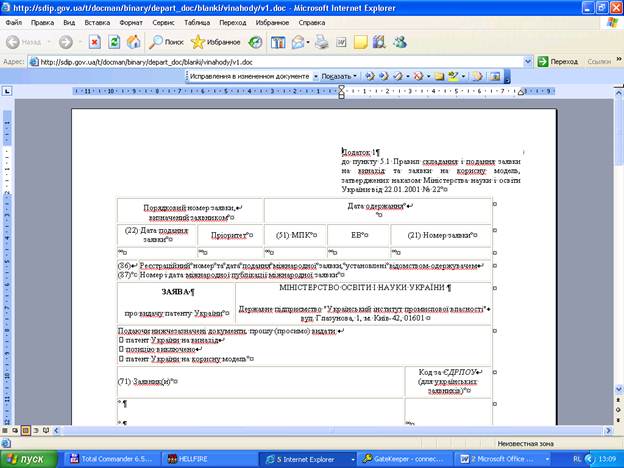Open the Search (Поиск) pane
The image size is (624, 468).
pyautogui.click(x=166, y=42)
